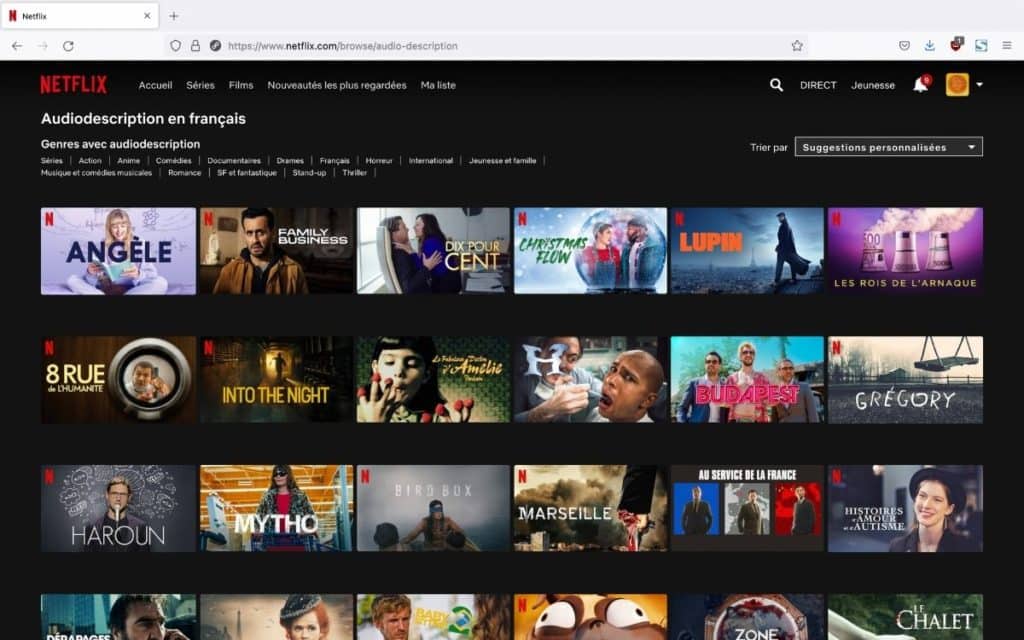Open the browser hamburger menu
The height and width of the screenshot is (640, 1024).
pyautogui.click(x=1007, y=46)
